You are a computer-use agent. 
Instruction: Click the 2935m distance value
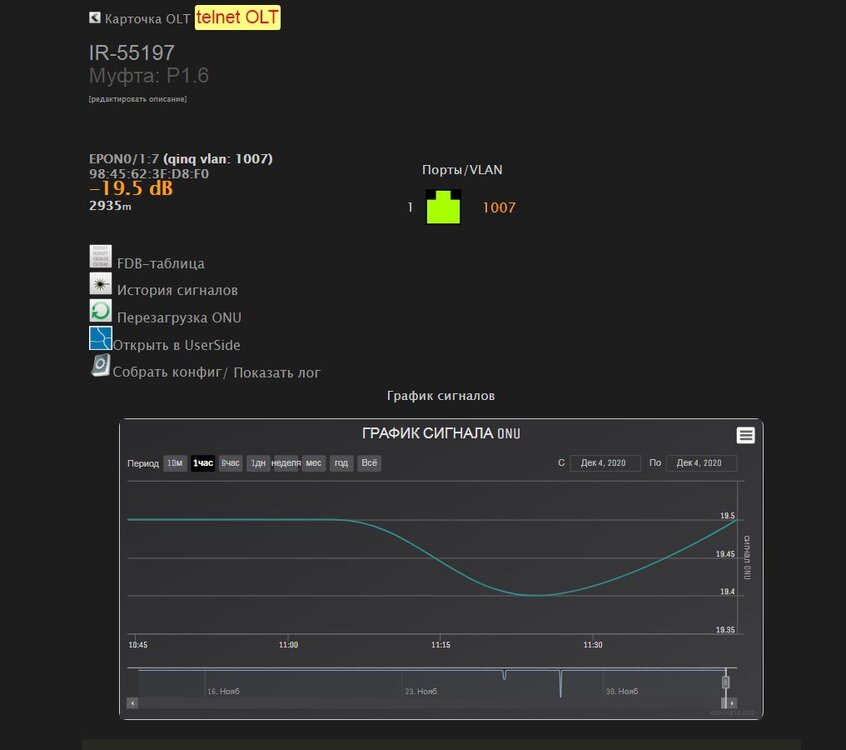click(x=110, y=206)
